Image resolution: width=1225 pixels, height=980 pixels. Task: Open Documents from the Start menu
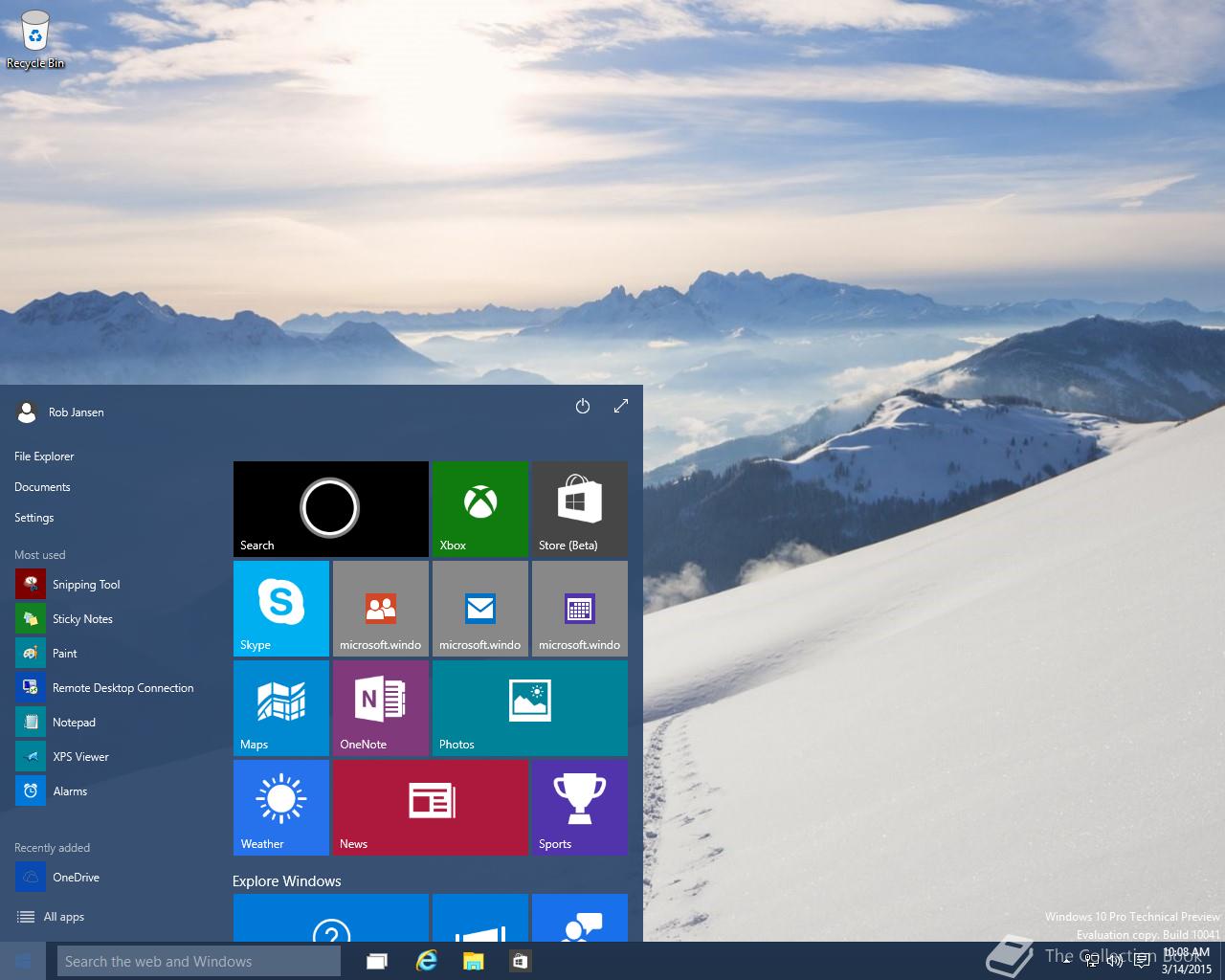pos(42,487)
